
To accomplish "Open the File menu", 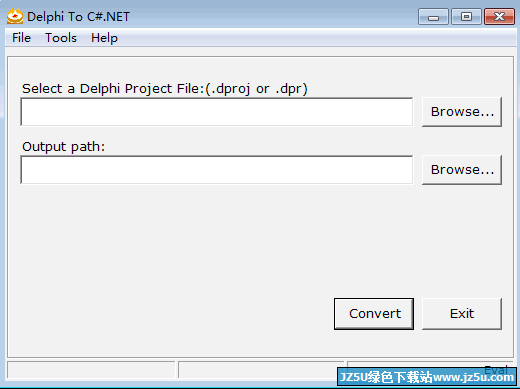I will tap(21, 38).
